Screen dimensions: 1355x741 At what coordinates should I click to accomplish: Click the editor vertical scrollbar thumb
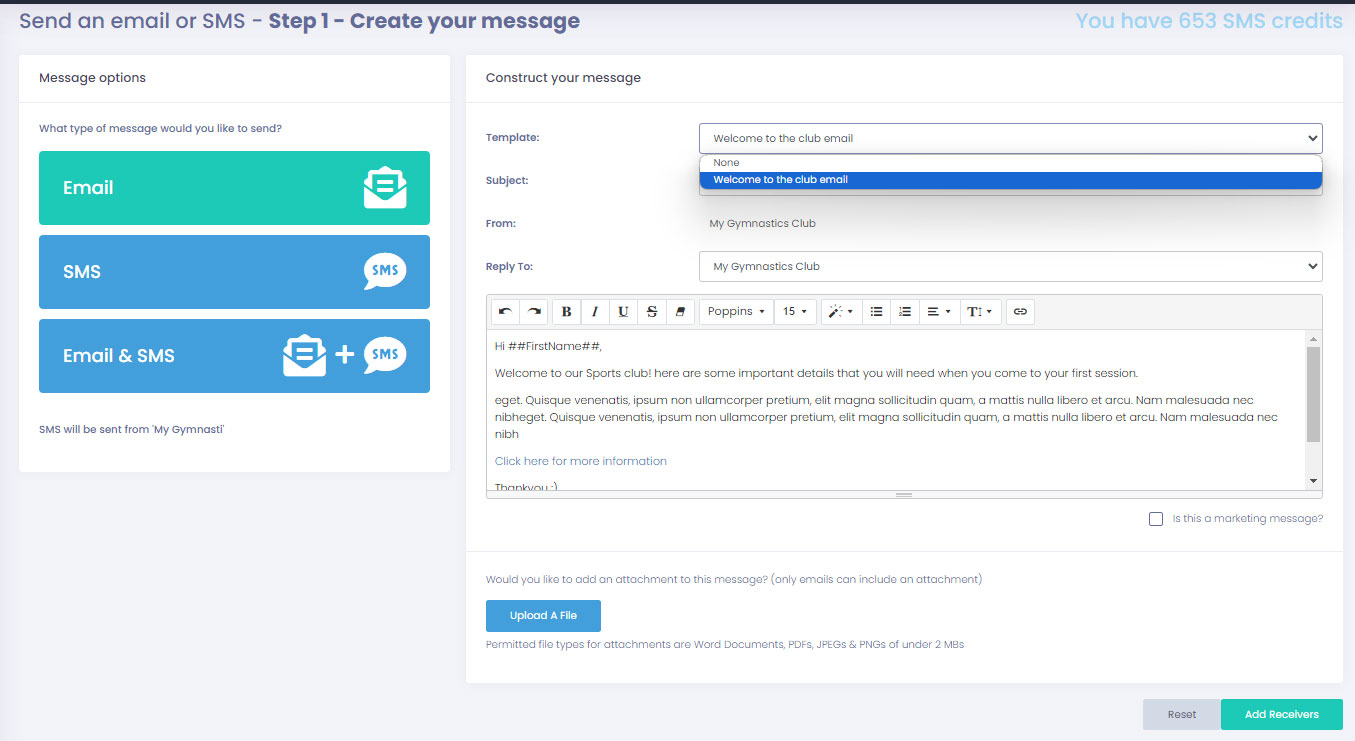coord(1313,394)
